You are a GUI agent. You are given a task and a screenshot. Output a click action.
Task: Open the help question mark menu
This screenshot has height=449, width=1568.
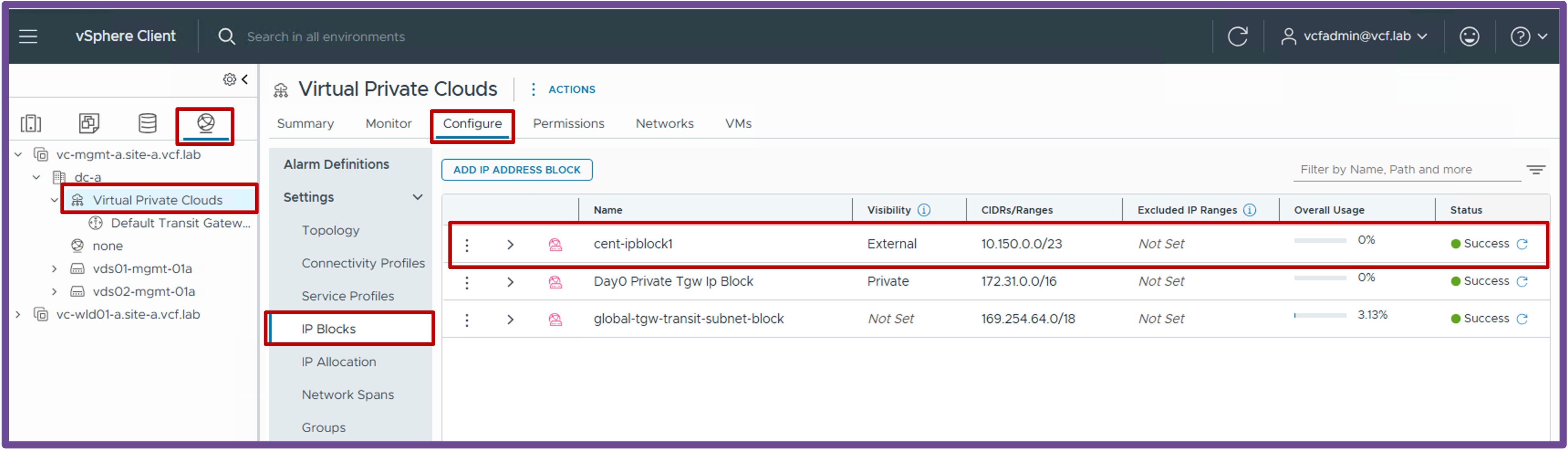pyautogui.click(x=1529, y=37)
